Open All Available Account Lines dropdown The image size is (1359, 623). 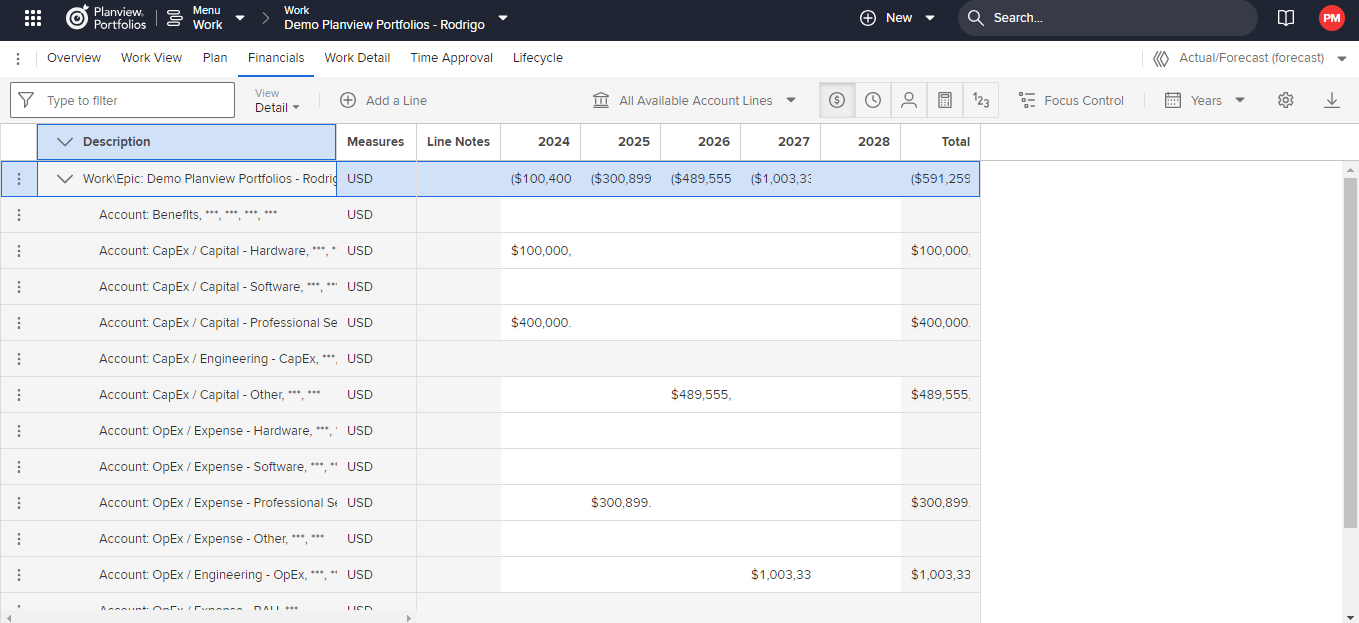pyautogui.click(x=694, y=101)
